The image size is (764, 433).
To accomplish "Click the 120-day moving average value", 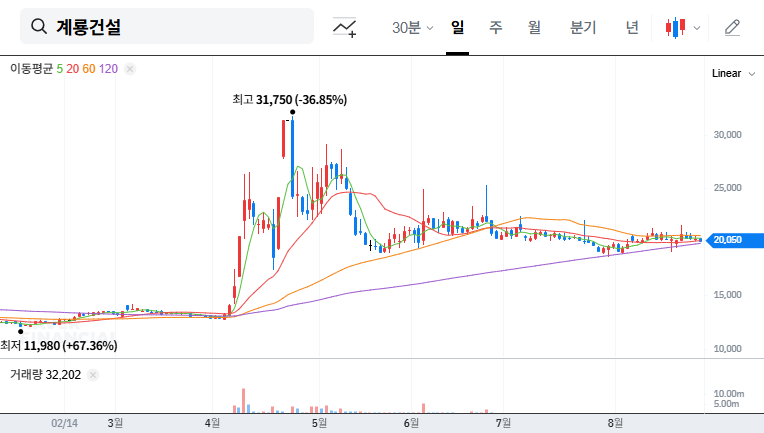I will (x=108, y=69).
